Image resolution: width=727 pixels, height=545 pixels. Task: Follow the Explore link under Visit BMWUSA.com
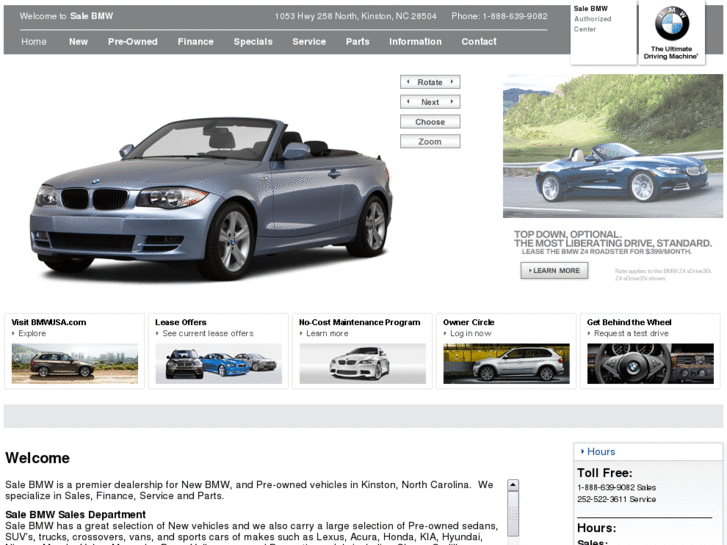click(x=32, y=333)
